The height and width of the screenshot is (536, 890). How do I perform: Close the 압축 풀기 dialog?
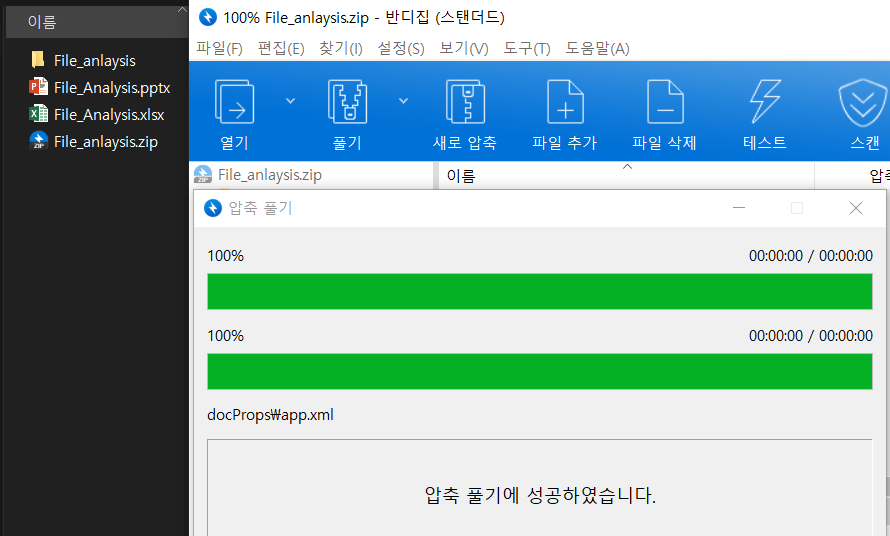click(x=856, y=208)
